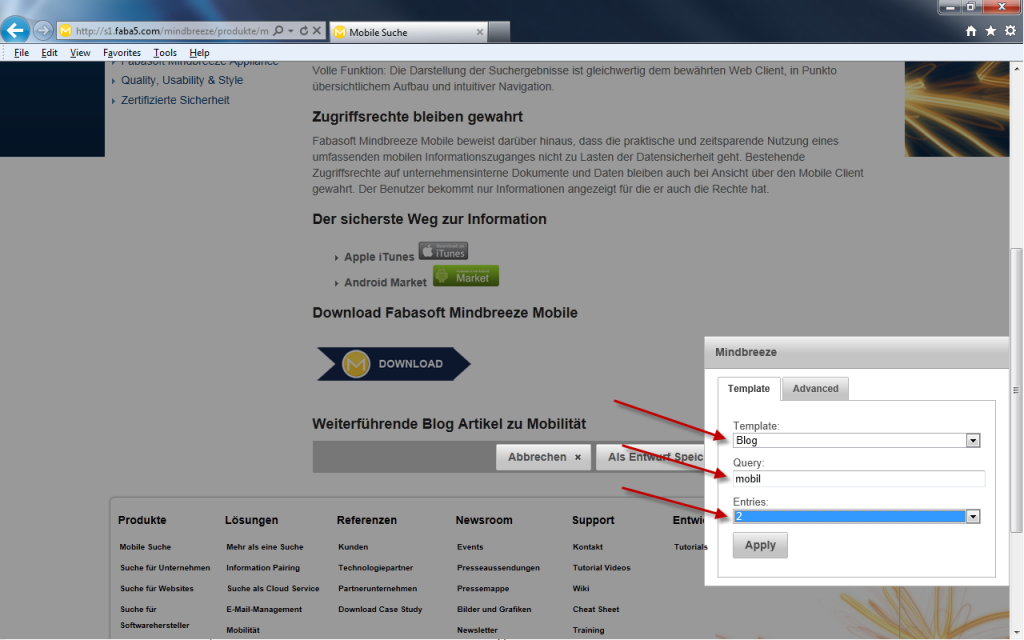The height and width of the screenshot is (640, 1024).
Task: Click the Query field containing mobil
Action: (858, 479)
